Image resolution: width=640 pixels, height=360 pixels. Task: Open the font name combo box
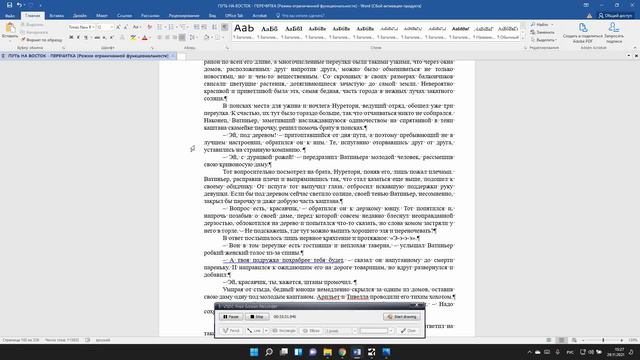(81, 27)
